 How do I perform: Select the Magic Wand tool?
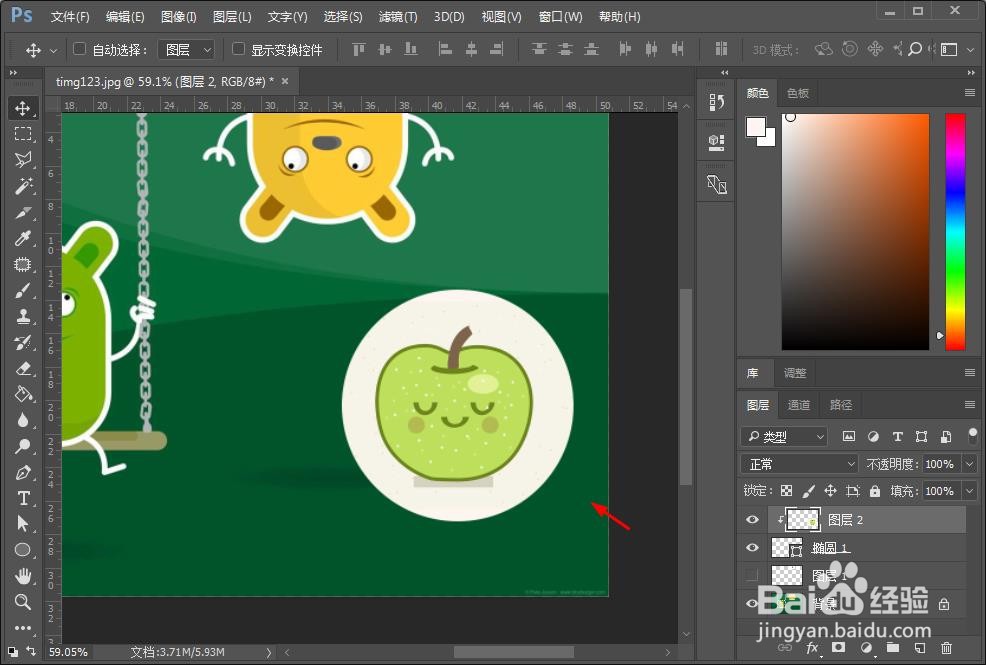tap(23, 186)
